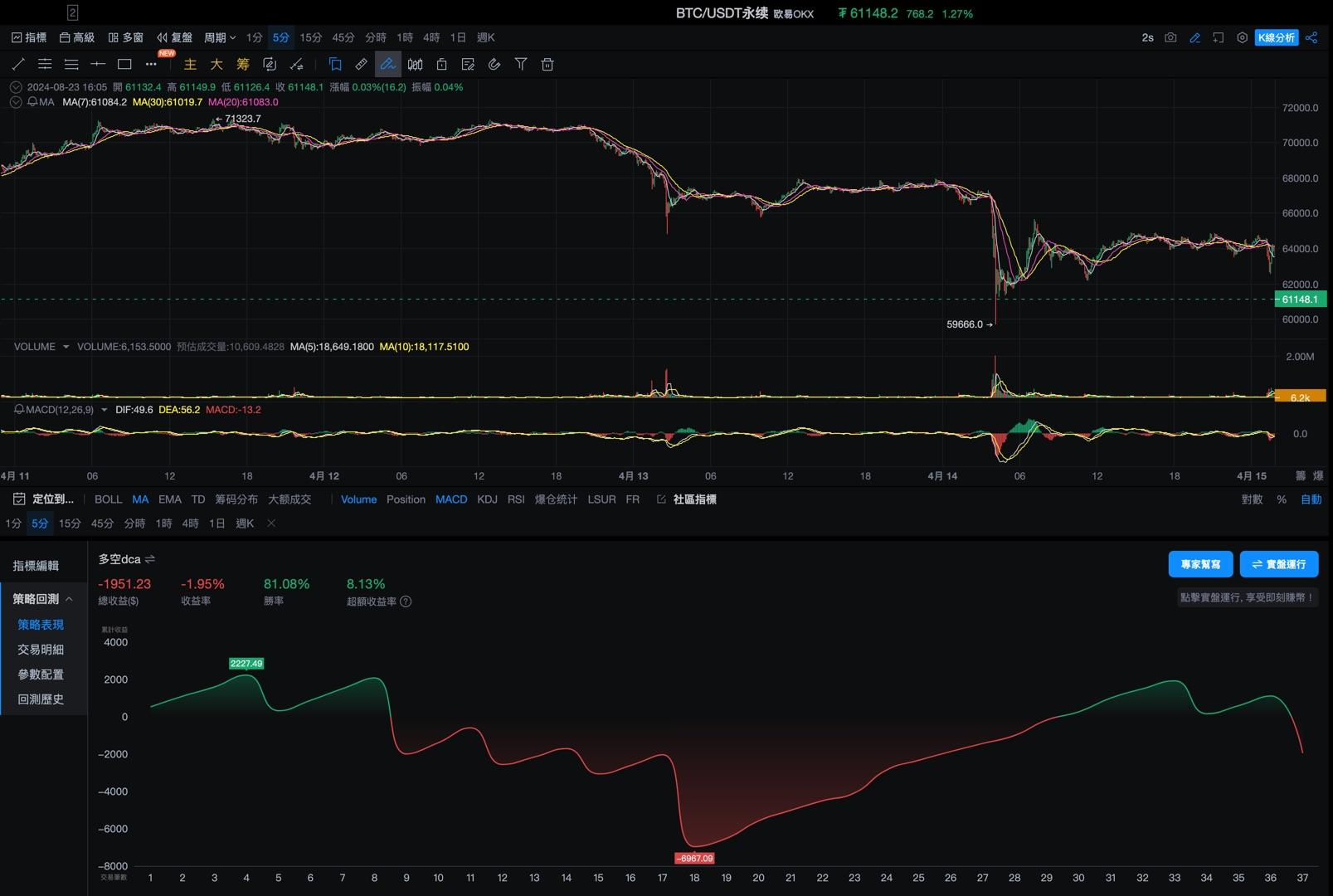Toggle the BOLL indicator
Viewport: 1333px width, 896px height.
click(x=108, y=499)
